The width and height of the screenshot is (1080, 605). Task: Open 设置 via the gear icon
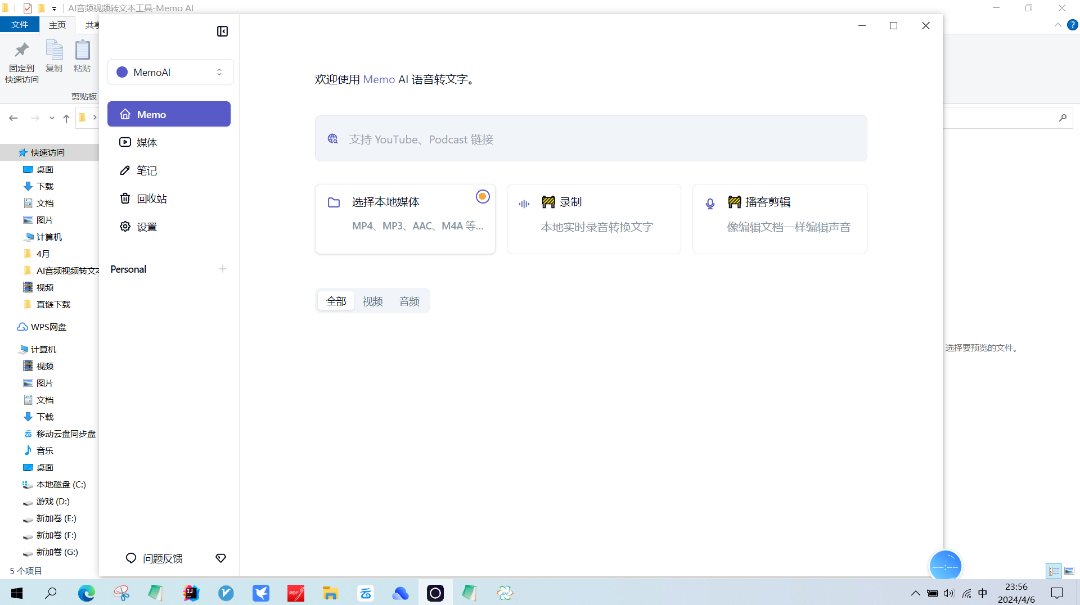(x=125, y=227)
